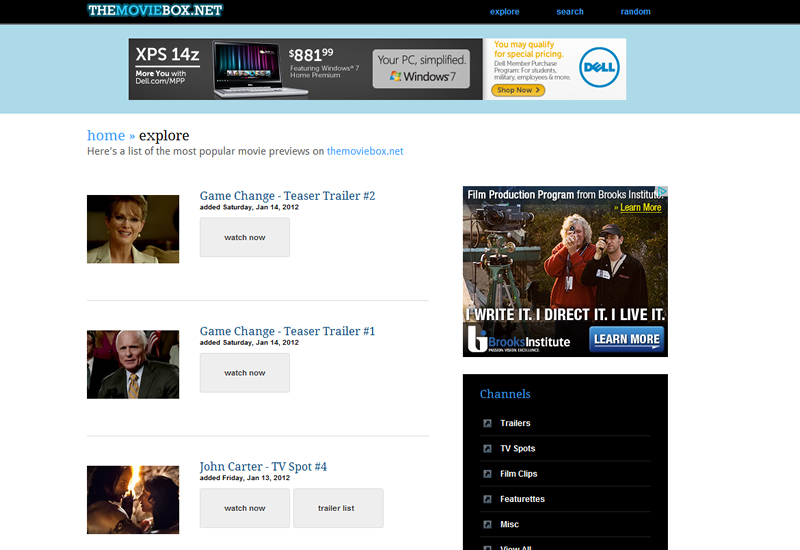Click the arrow icon beside Featurettes
This screenshot has height=550, width=800.
[x=487, y=499]
